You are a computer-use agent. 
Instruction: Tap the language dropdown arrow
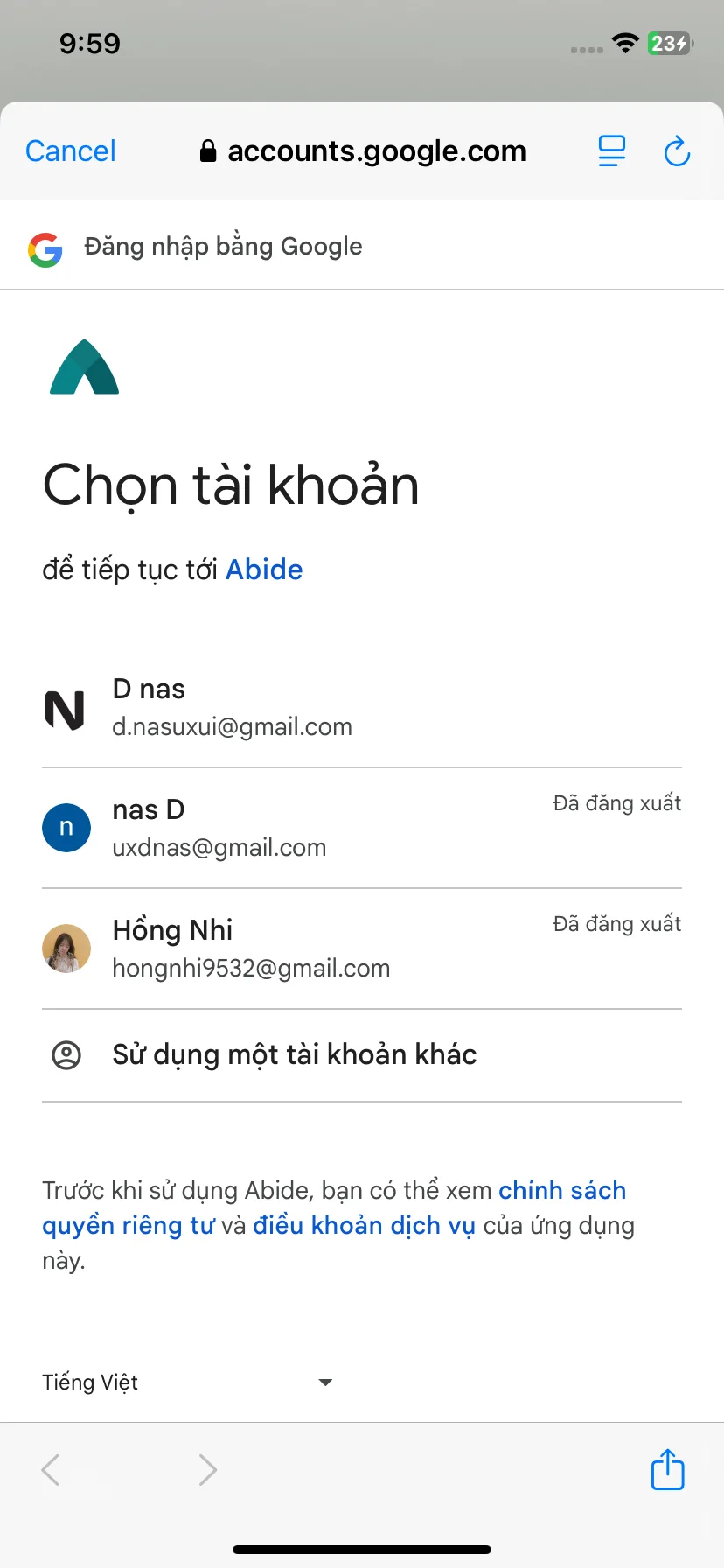pos(325,1382)
